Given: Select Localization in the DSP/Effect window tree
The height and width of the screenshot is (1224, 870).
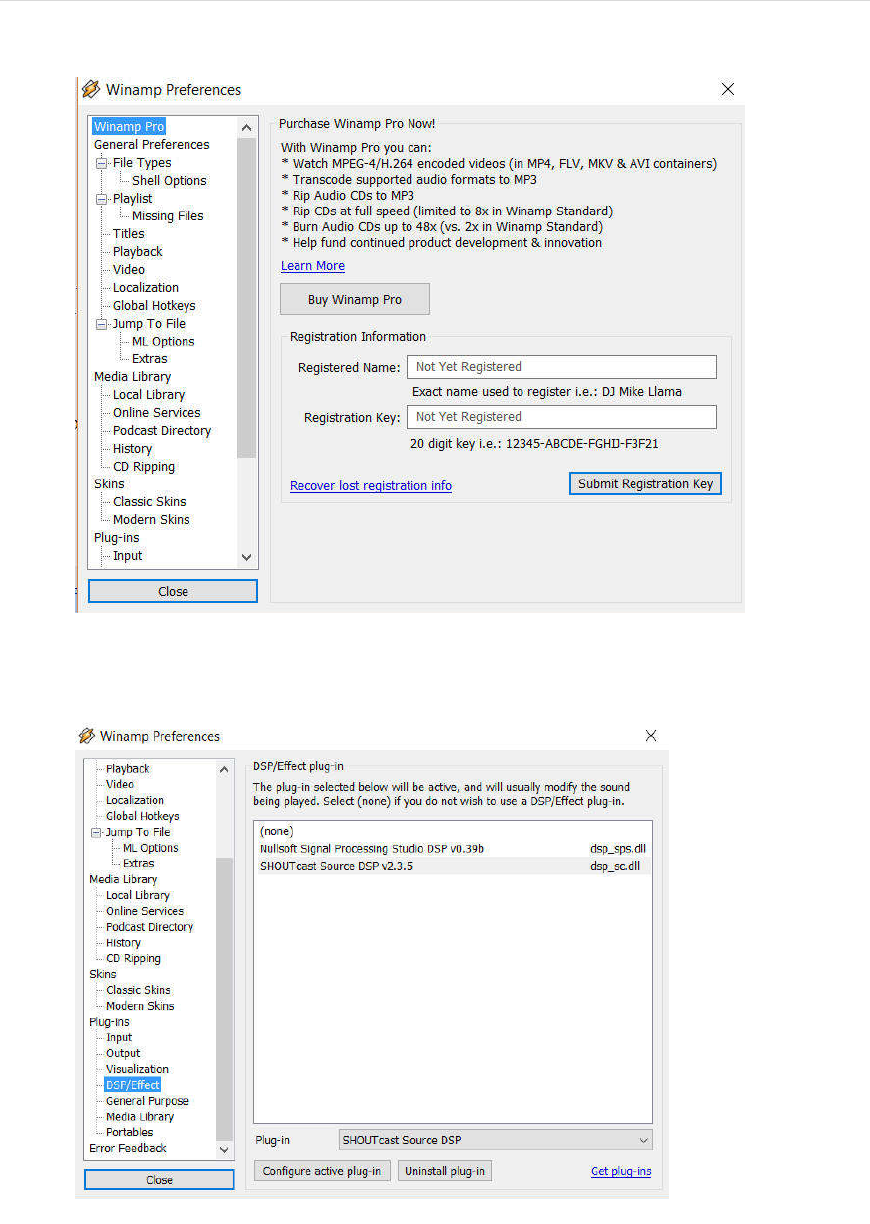Looking at the screenshot, I should (135, 800).
